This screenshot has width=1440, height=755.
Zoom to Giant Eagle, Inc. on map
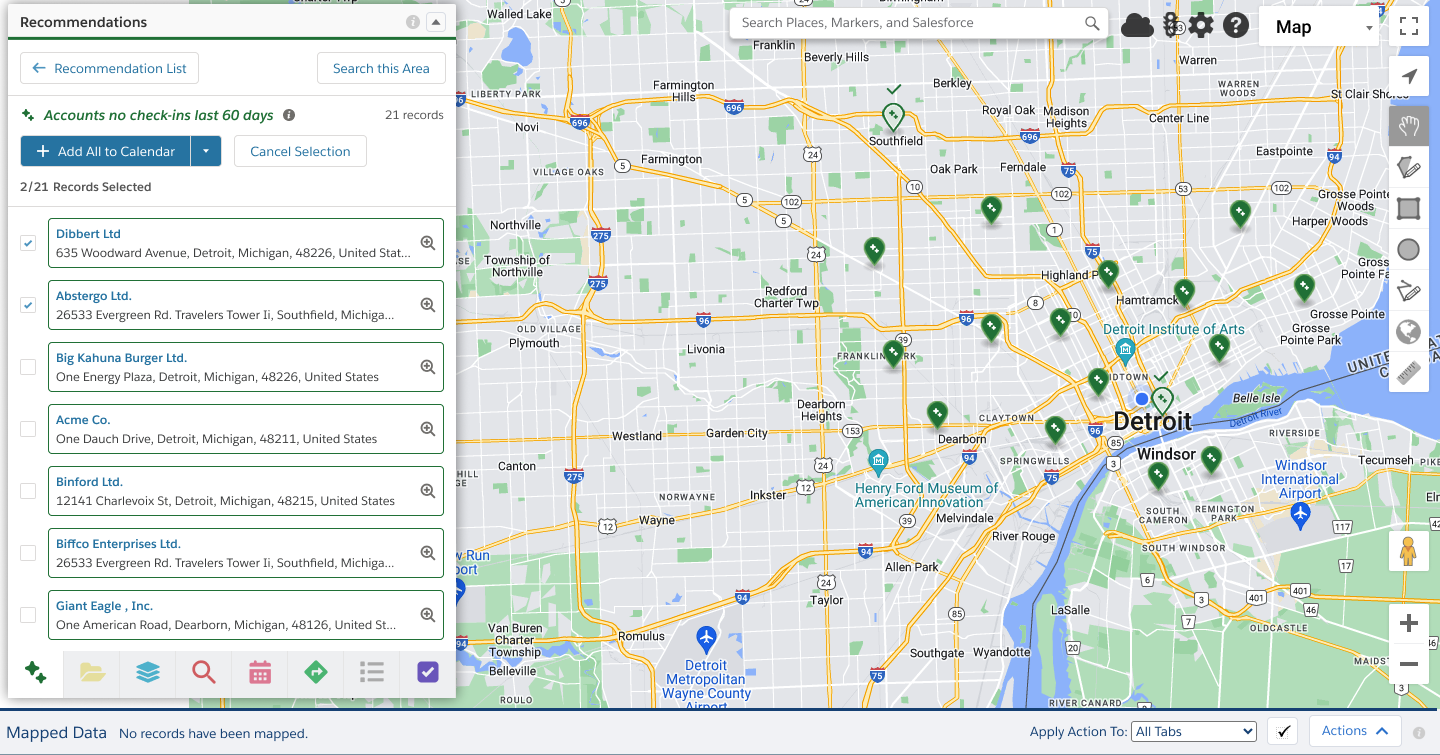427,615
